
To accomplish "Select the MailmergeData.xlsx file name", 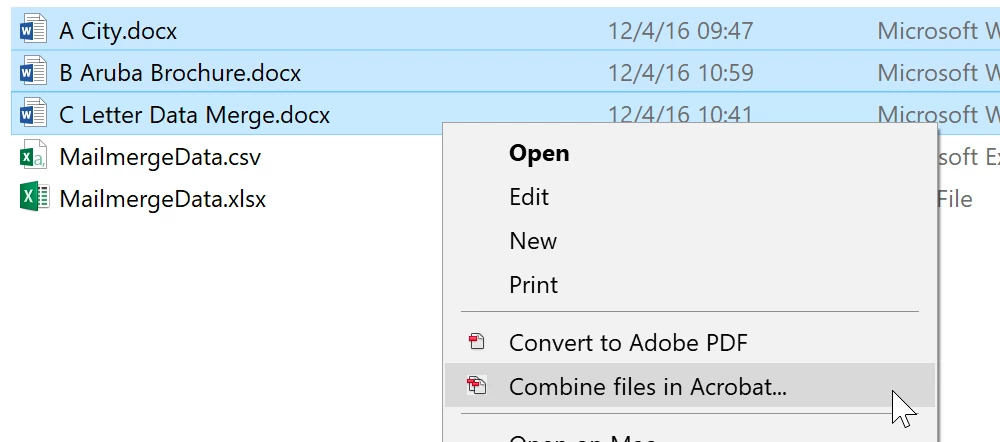I will 163,199.
